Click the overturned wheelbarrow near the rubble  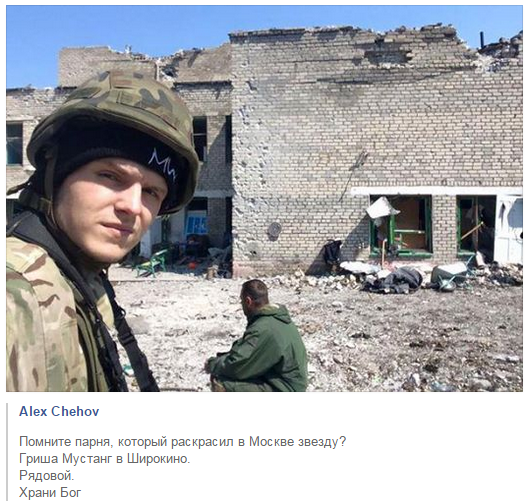tap(449, 276)
